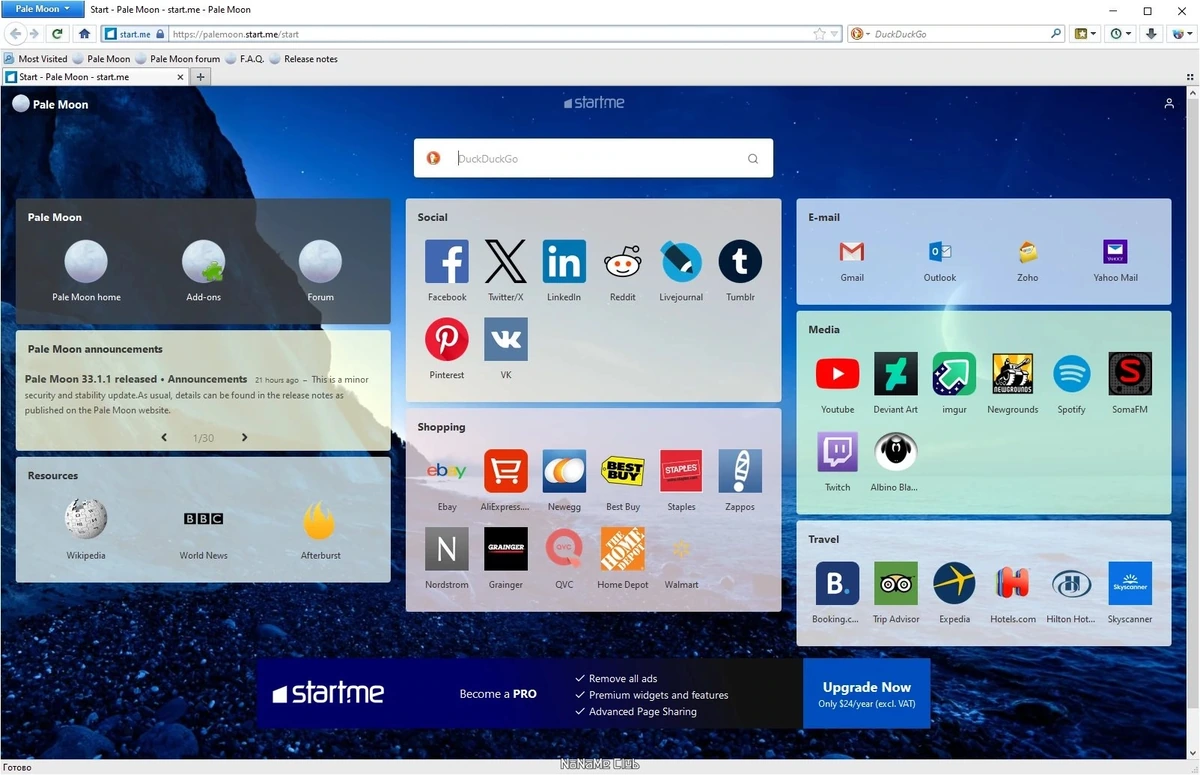Open the Spotify icon in Media

tap(1071, 374)
